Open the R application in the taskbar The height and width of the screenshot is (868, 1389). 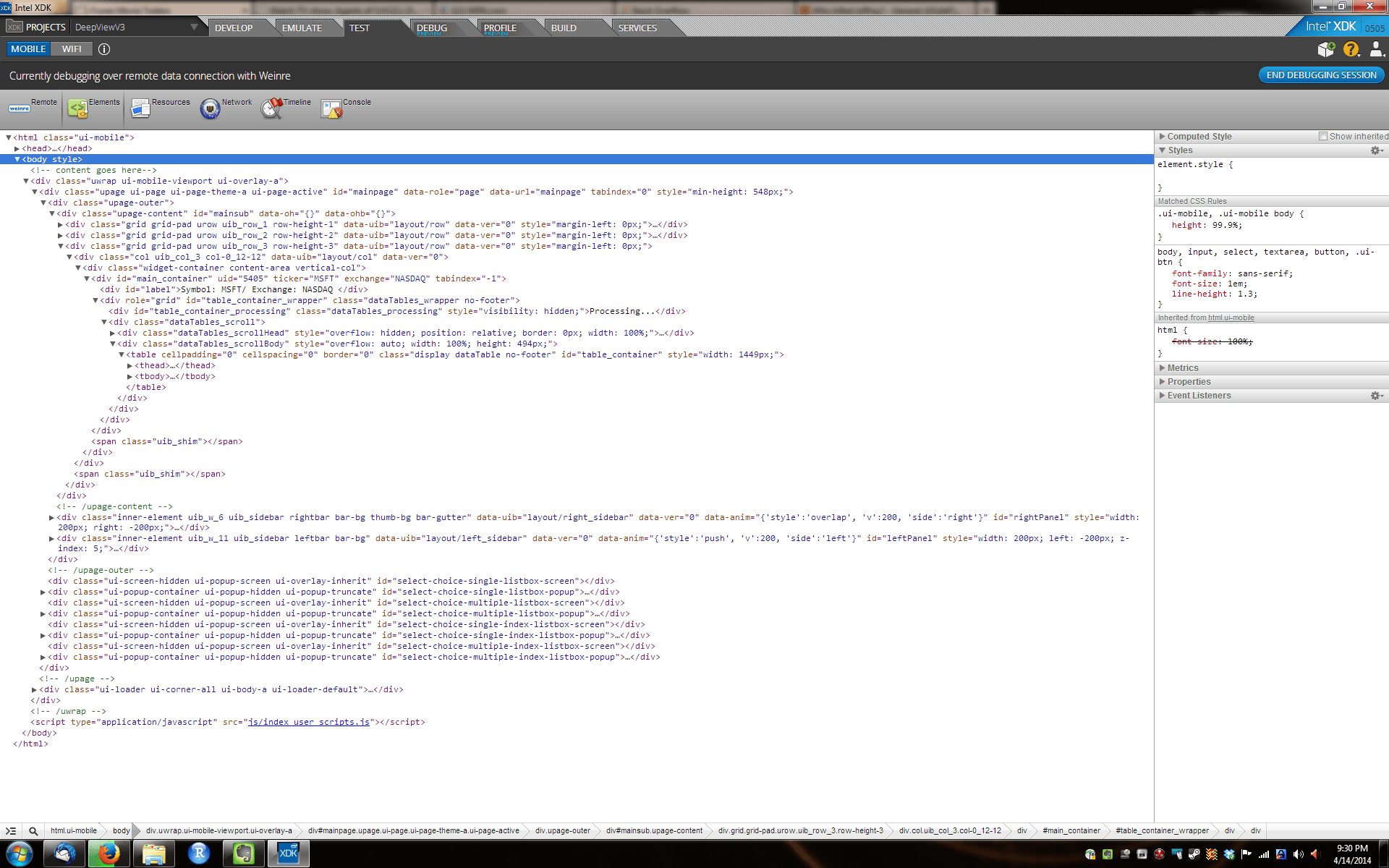198,854
